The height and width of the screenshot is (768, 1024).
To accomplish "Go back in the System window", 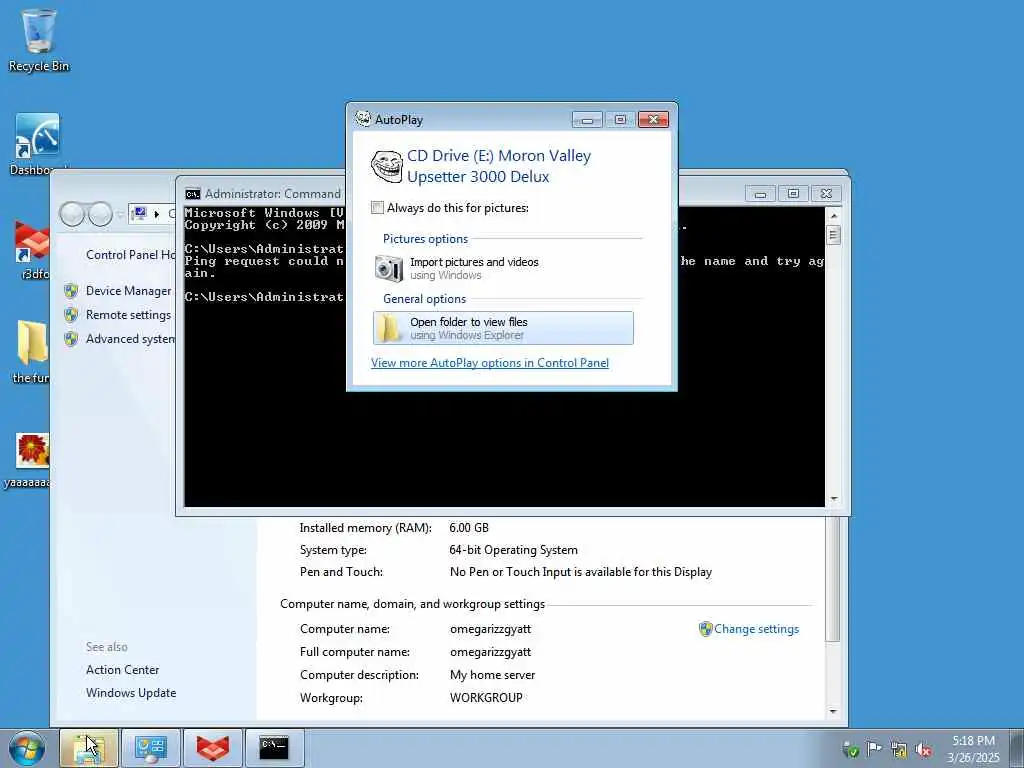I will [72, 214].
